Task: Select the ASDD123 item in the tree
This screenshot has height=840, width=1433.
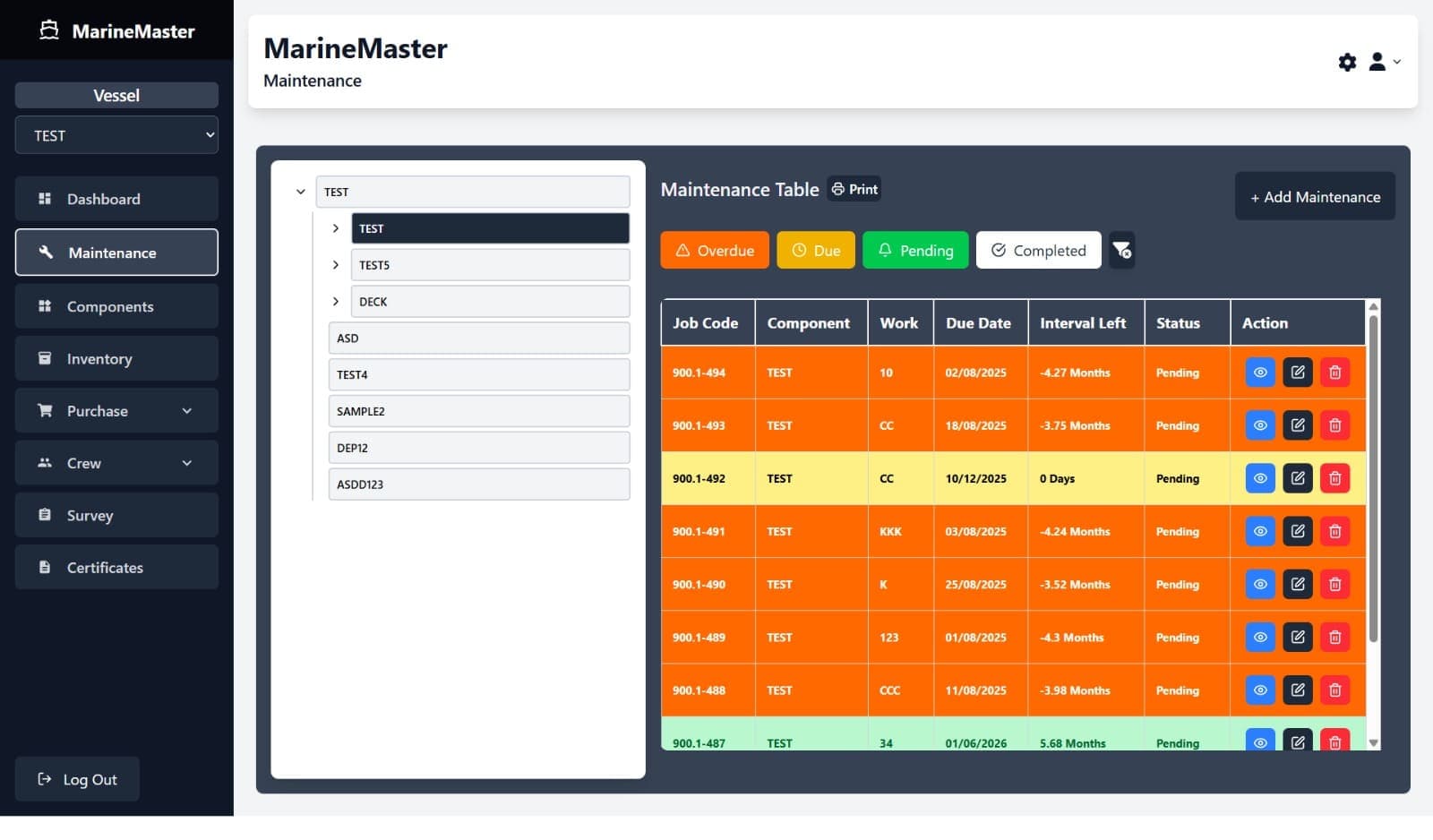Action: pyautogui.click(x=479, y=484)
